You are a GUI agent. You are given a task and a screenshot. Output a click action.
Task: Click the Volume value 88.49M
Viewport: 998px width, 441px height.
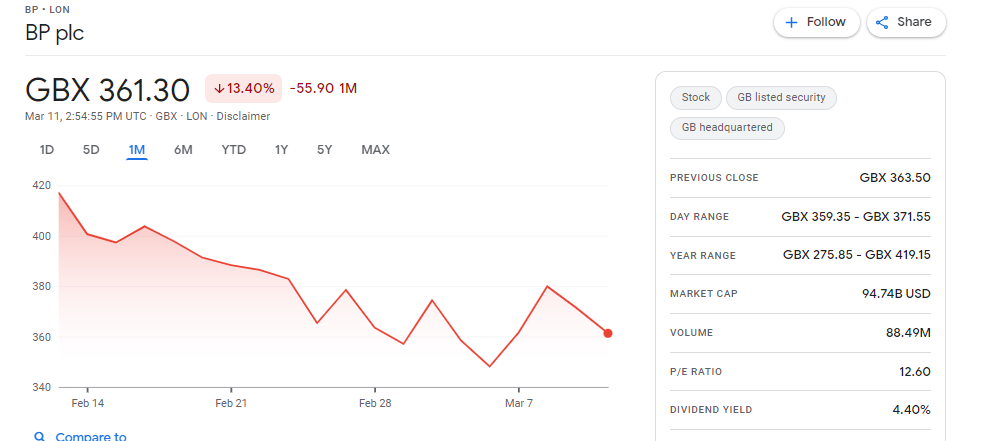(x=908, y=333)
